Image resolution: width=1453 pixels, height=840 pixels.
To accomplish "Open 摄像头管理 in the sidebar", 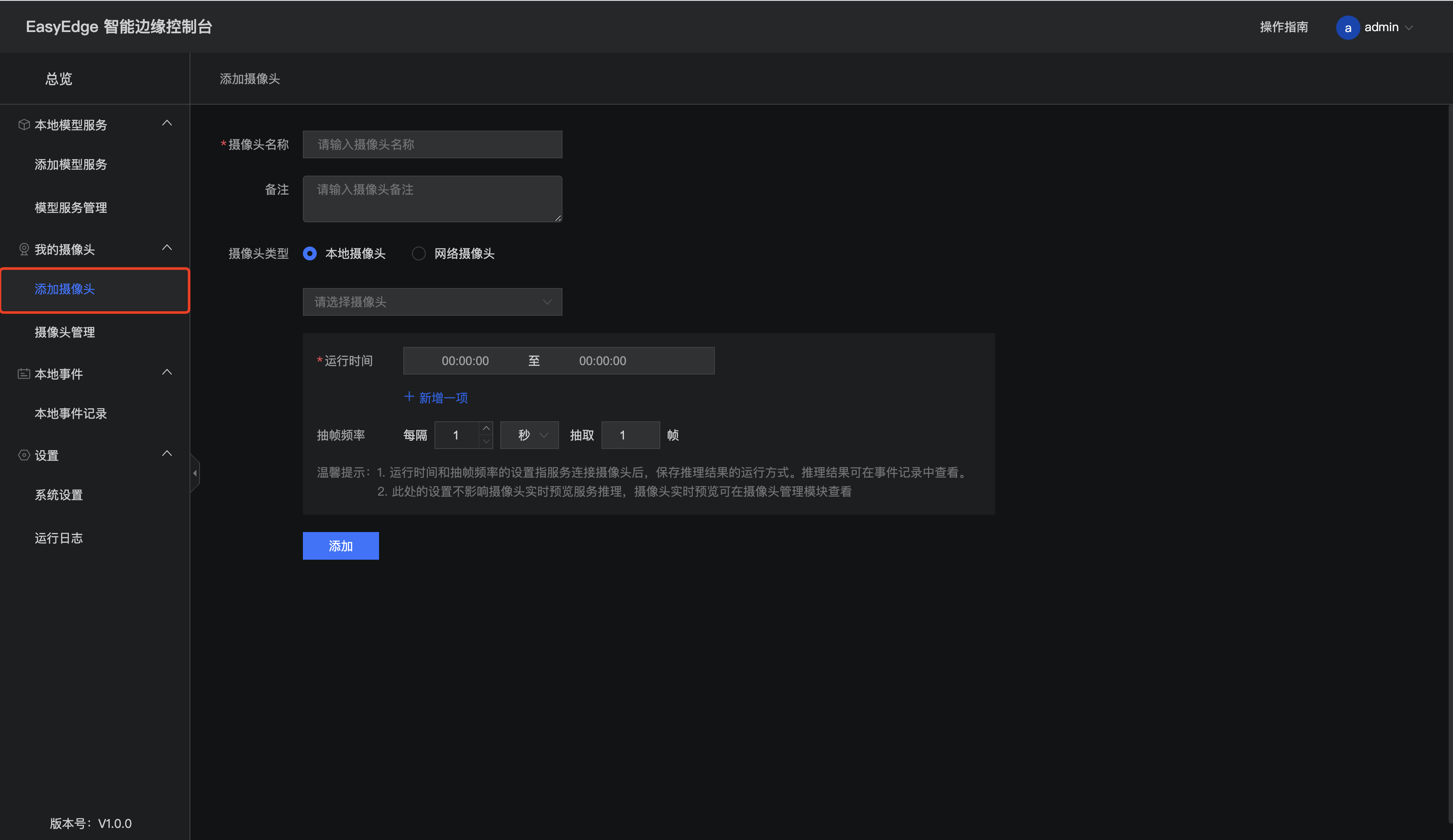I will pos(64,332).
